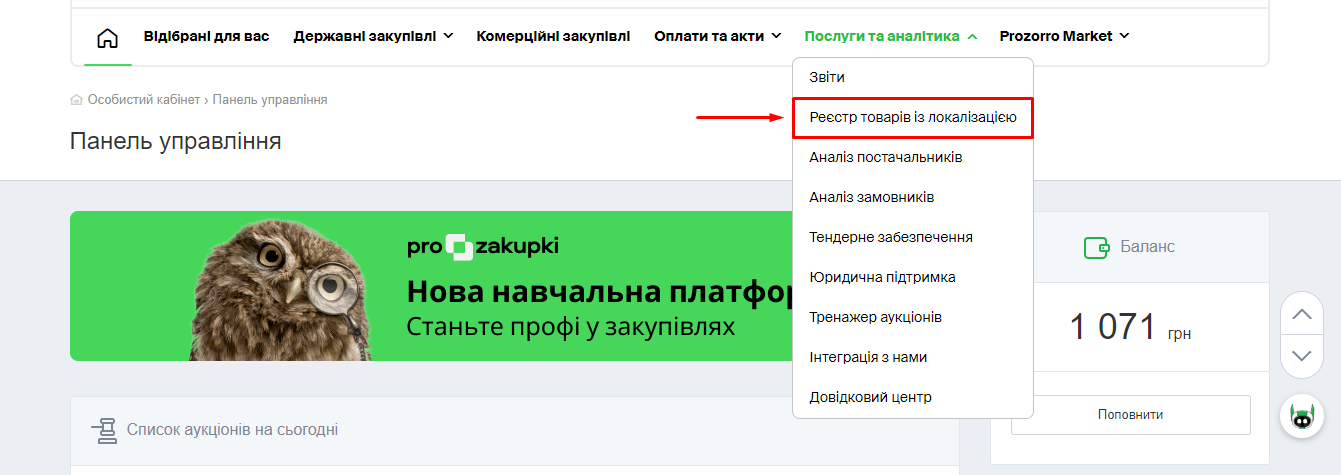1341x475 pixels.
Task: Collapse the Послуги та аналітика menu
Action: point(889,36)
